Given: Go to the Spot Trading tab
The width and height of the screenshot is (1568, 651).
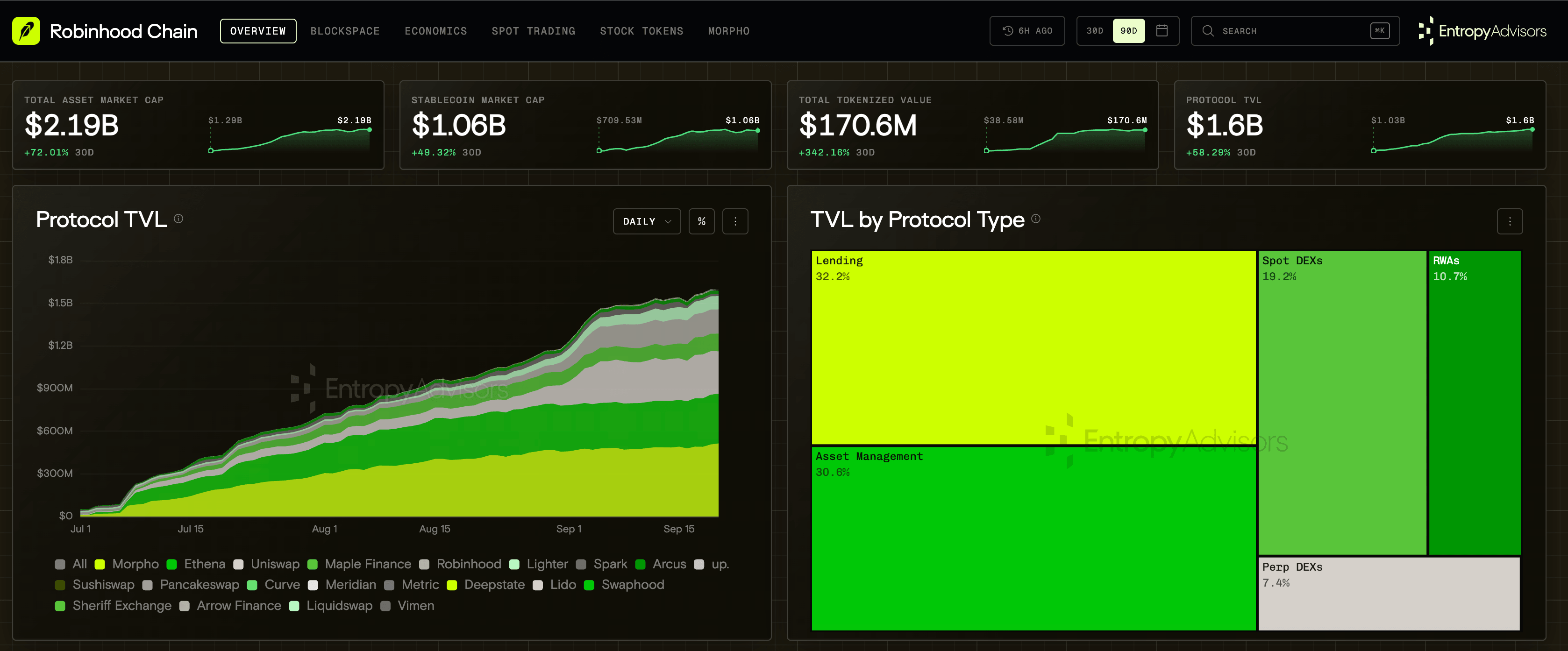Looking at the screenshot, I should pos(533,31).
